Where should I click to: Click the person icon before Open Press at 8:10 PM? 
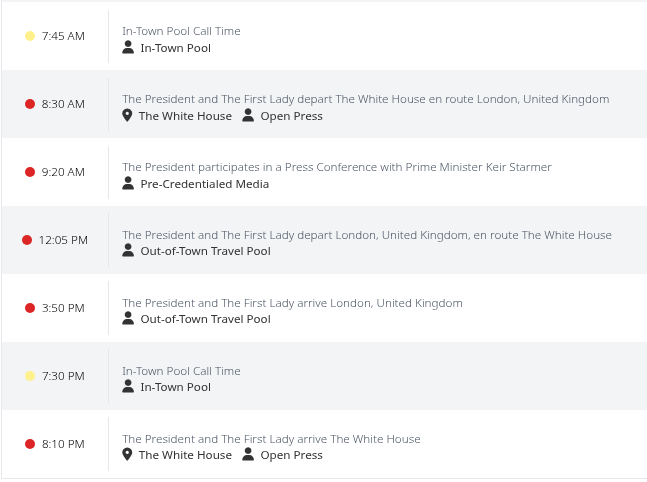pos(248,454)
